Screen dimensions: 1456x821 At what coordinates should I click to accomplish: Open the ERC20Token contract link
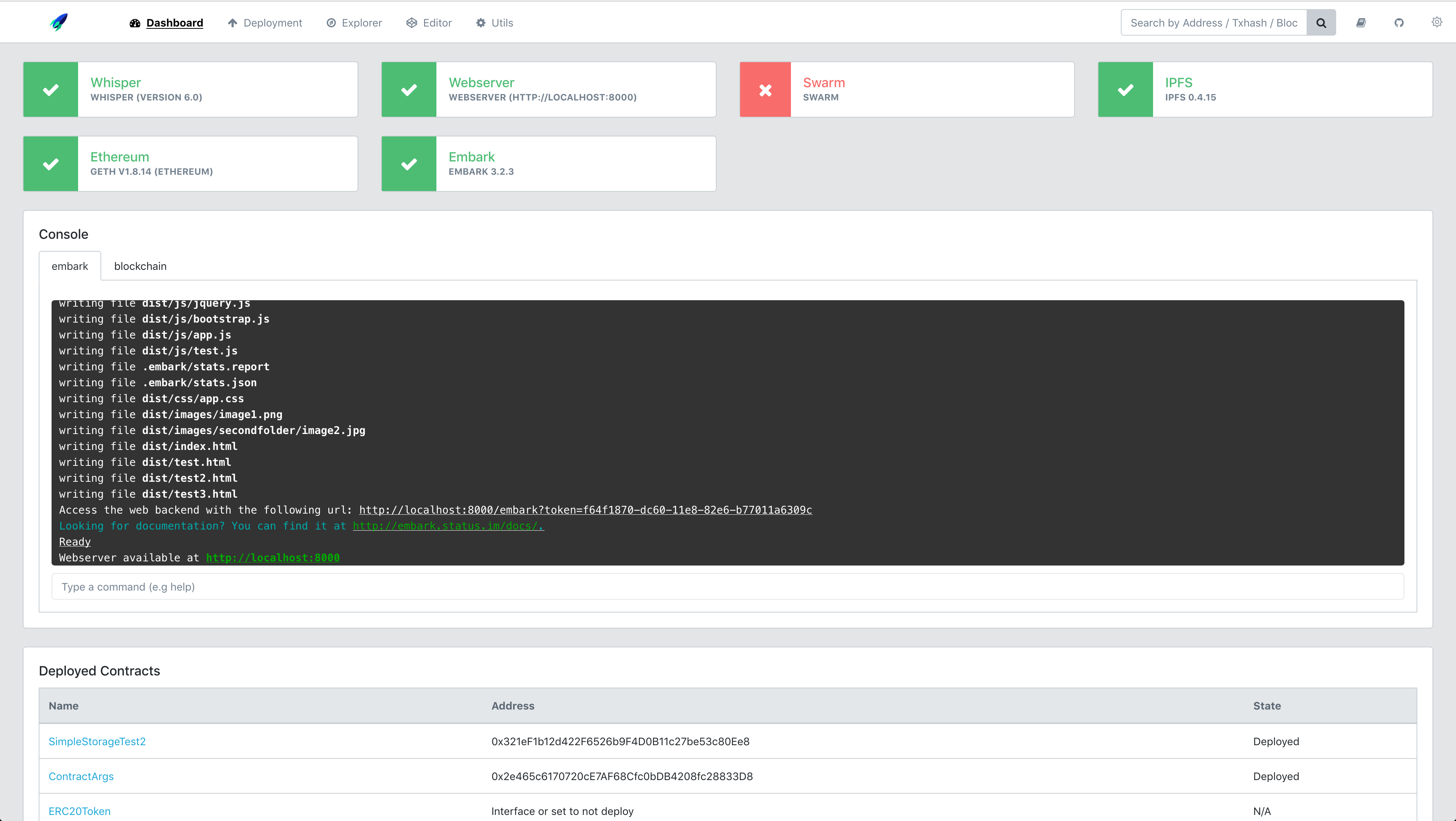pyautogui.click(x=80, y=812)
